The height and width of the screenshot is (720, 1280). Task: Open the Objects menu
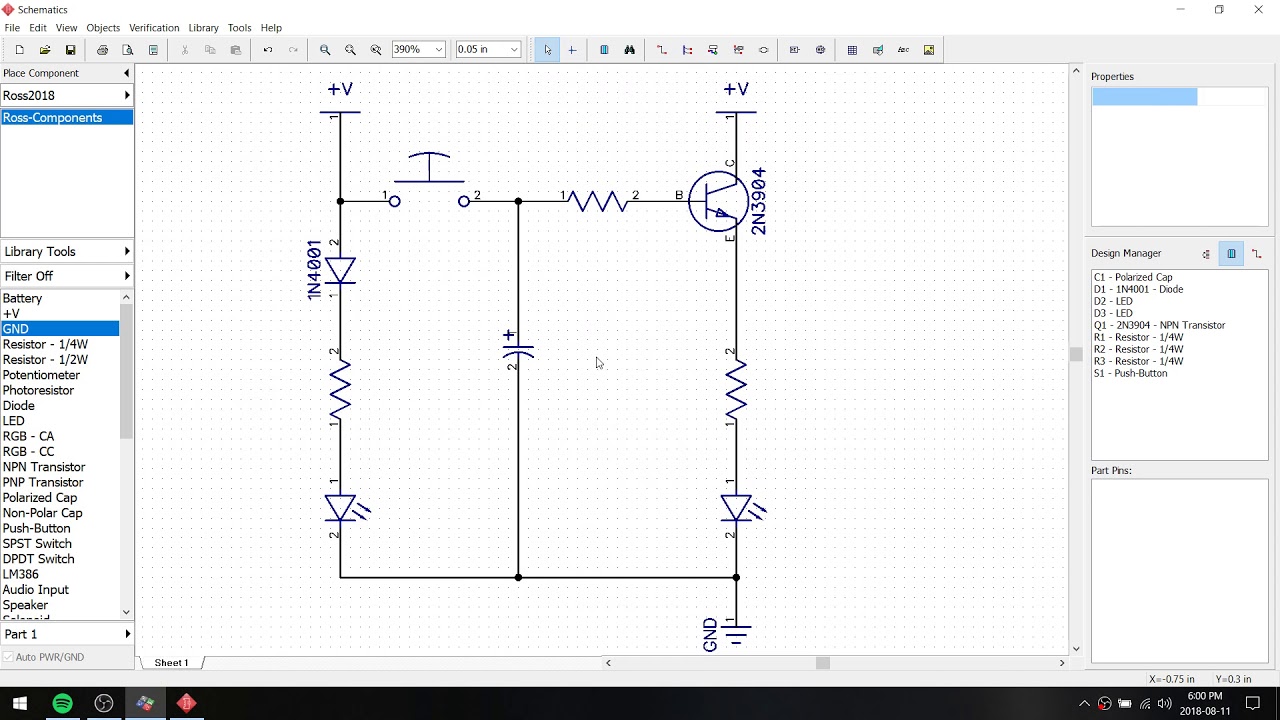(103, 28)
